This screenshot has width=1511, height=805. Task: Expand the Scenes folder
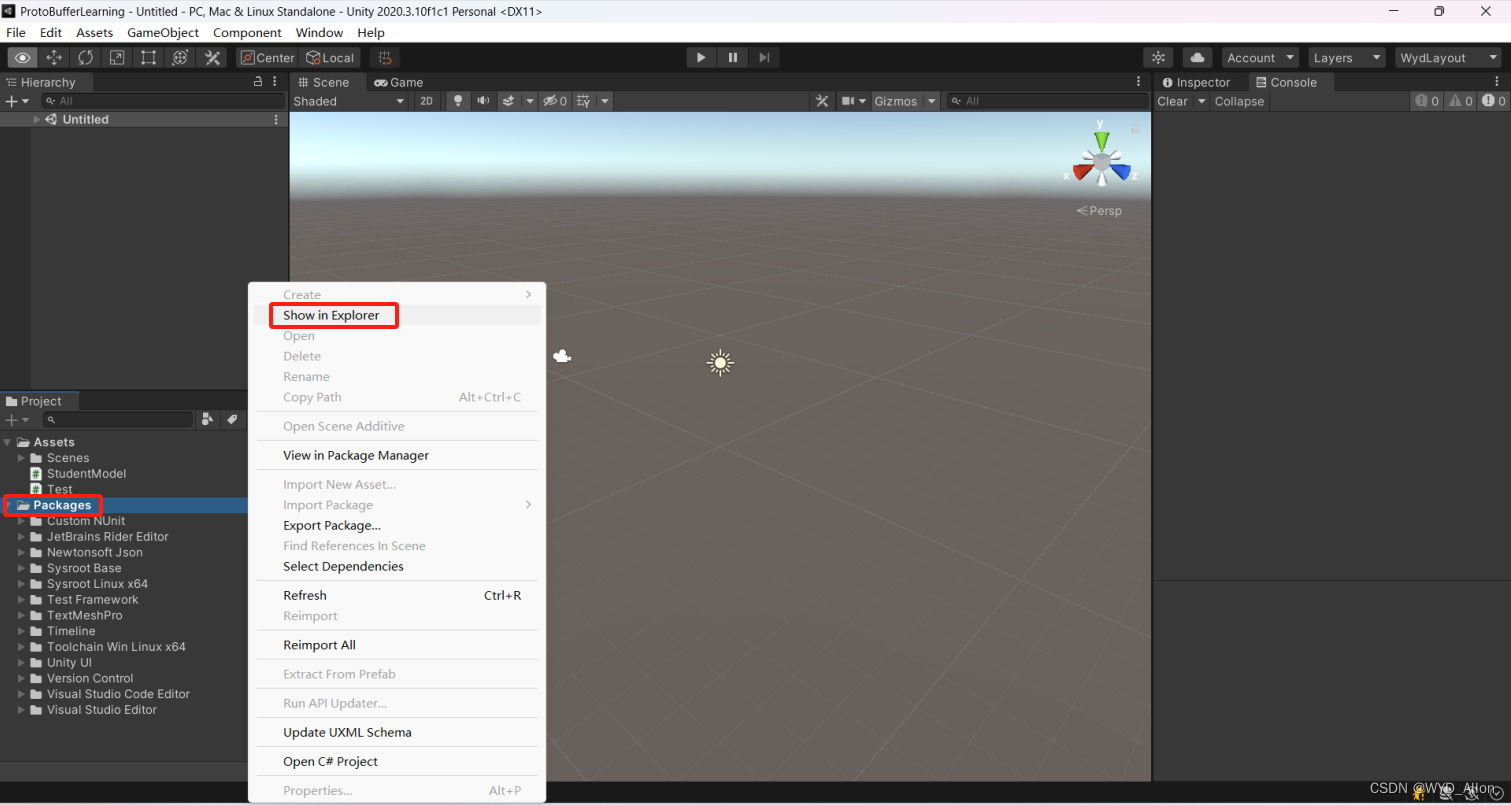pos(22,458)
